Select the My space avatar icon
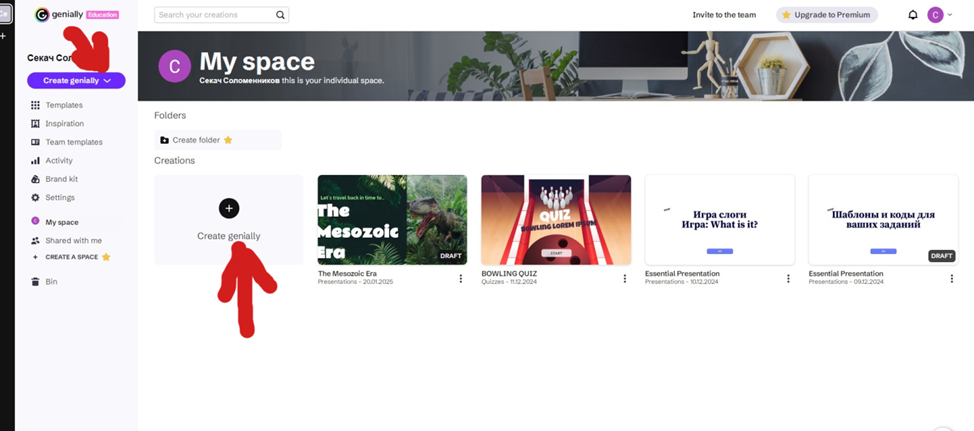The width and height of the screenshot is (974, 431). tap(35, 221)
